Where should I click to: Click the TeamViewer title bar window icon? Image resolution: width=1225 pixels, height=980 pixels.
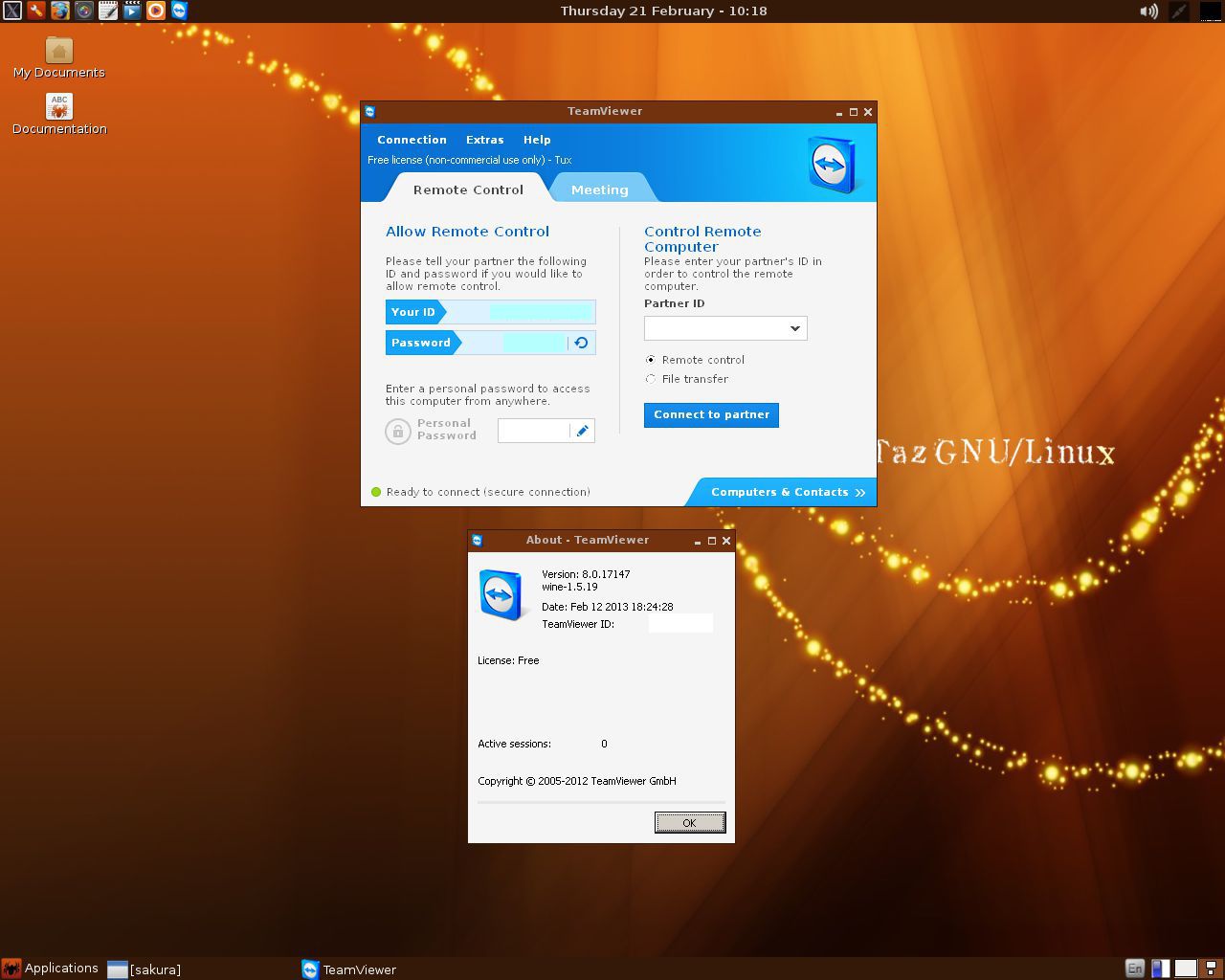pyautogui.click(x=370, y=111)
